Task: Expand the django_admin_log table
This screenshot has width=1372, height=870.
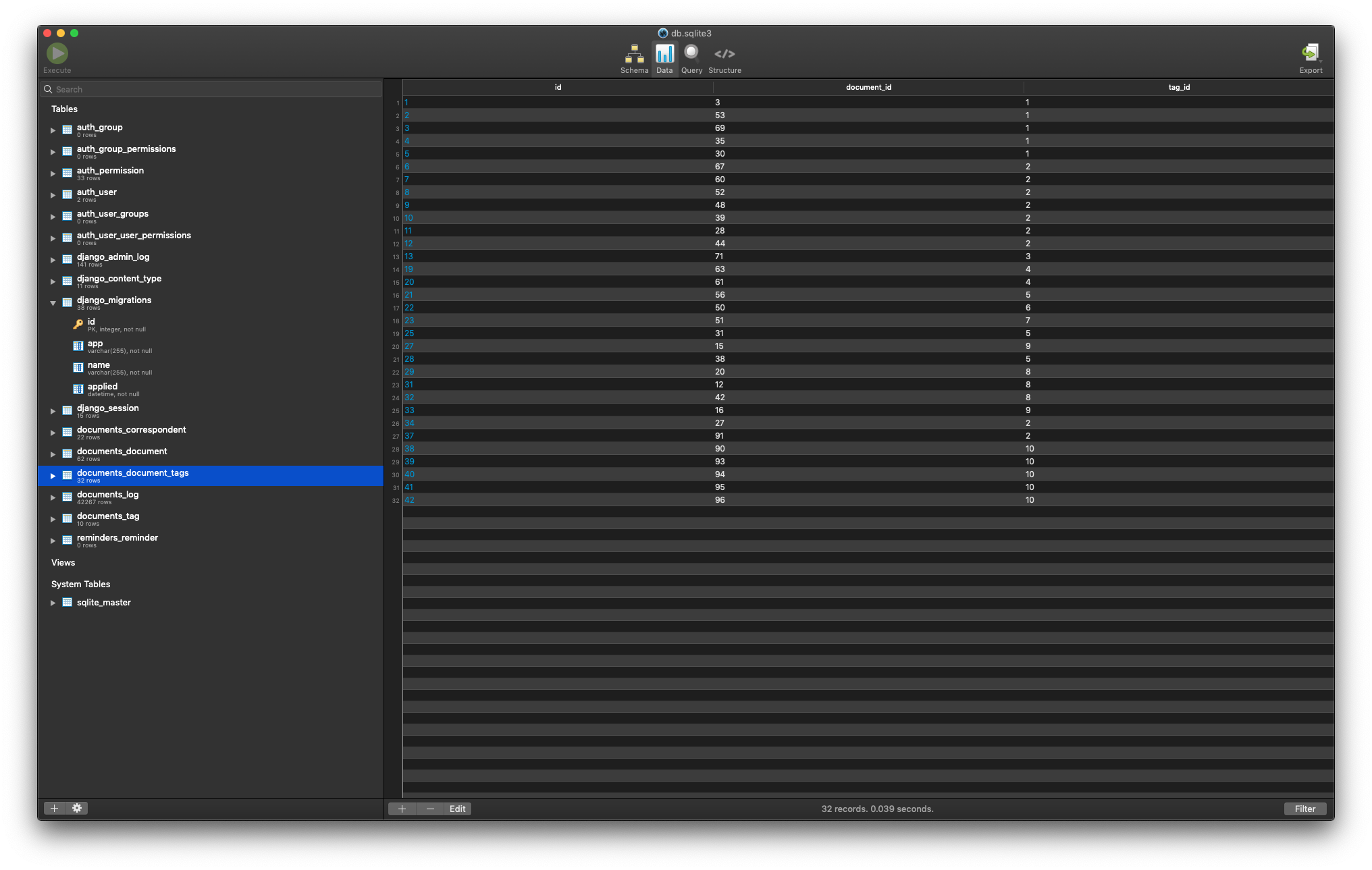Action: [53, 260]
